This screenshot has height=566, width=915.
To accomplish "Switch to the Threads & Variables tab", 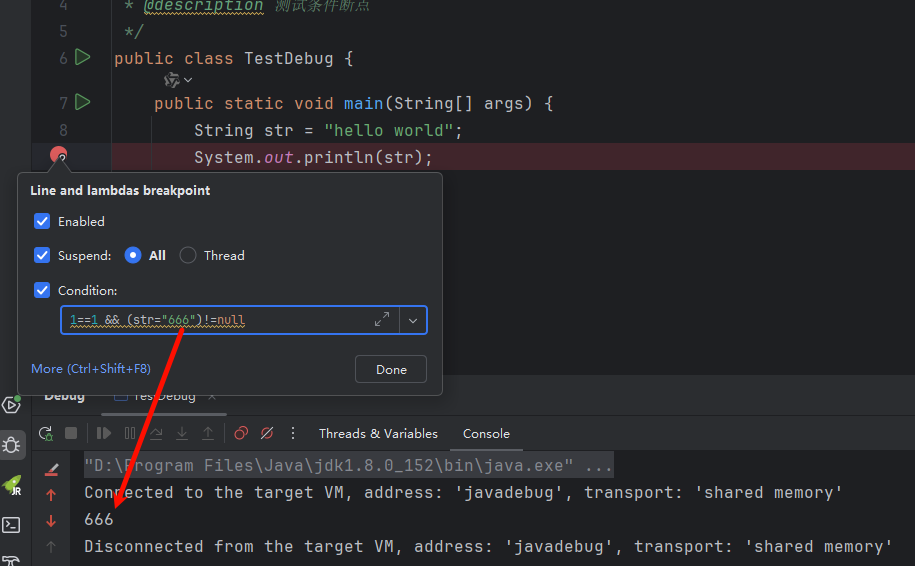I will coord(378,433).
